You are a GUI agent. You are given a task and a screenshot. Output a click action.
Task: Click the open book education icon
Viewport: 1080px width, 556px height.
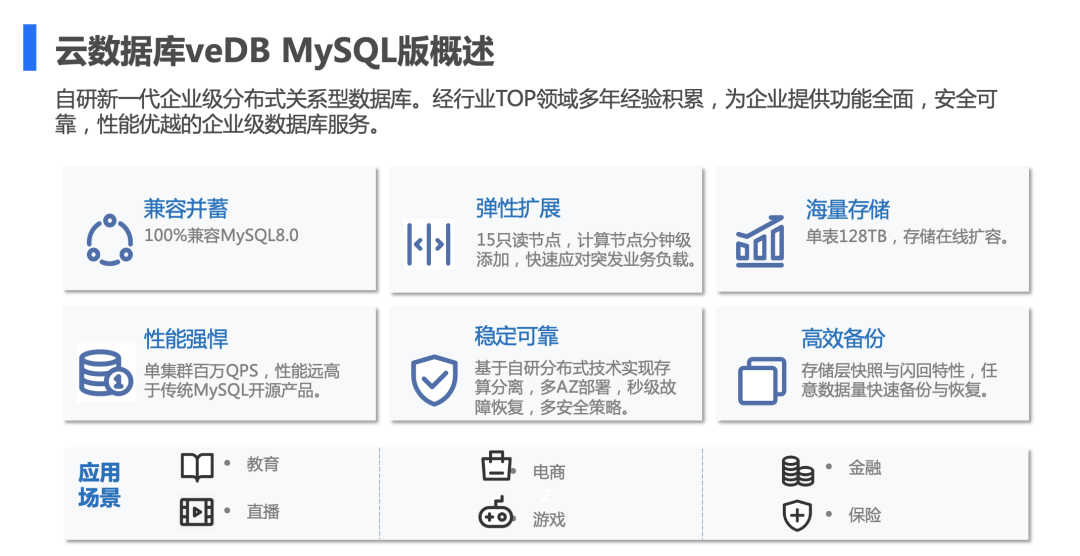pos(197,467)
